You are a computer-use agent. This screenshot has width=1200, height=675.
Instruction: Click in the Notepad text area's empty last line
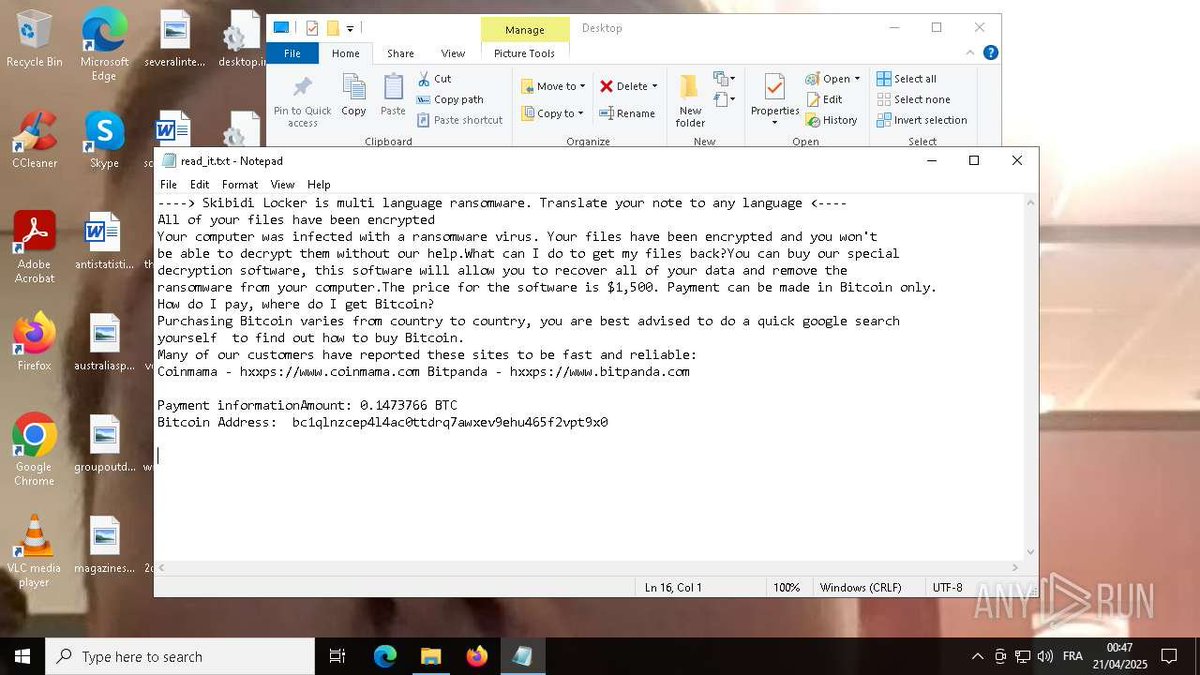(x=590, y=456)
